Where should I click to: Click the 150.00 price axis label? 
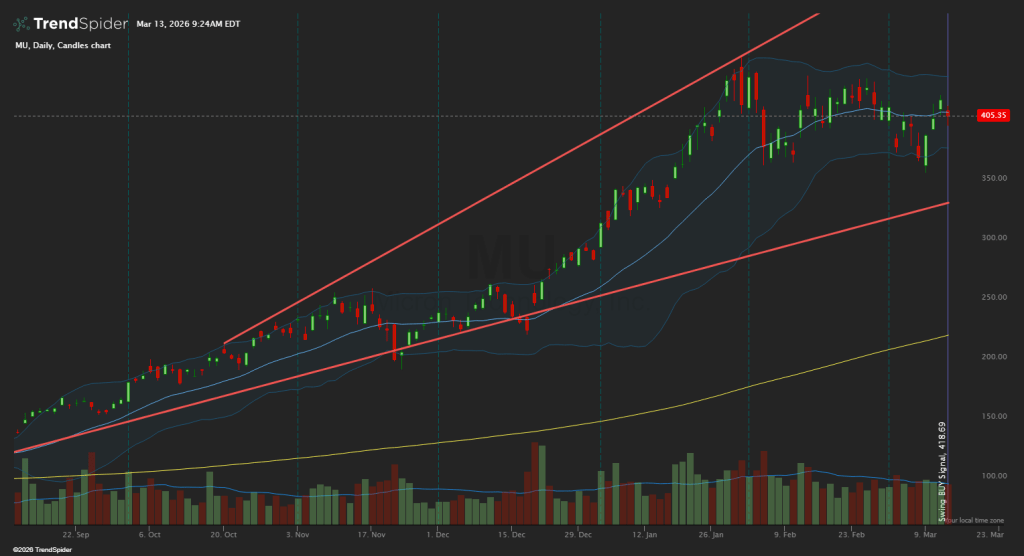tap(993, 416)
